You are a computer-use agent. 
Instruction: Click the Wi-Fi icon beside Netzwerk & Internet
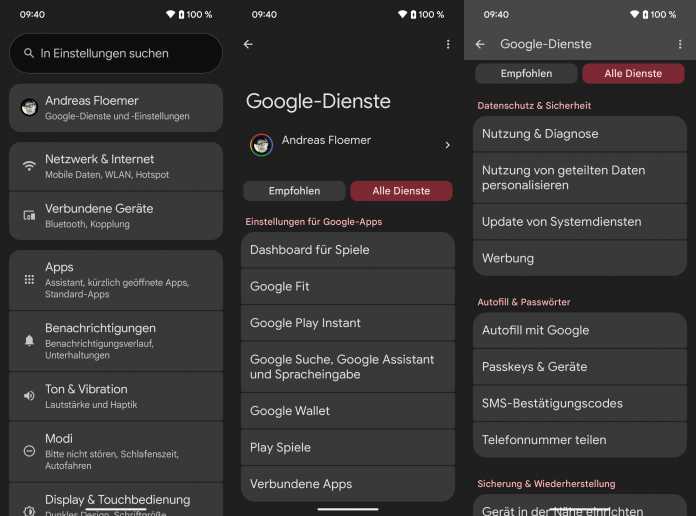[x=29, y=166]
